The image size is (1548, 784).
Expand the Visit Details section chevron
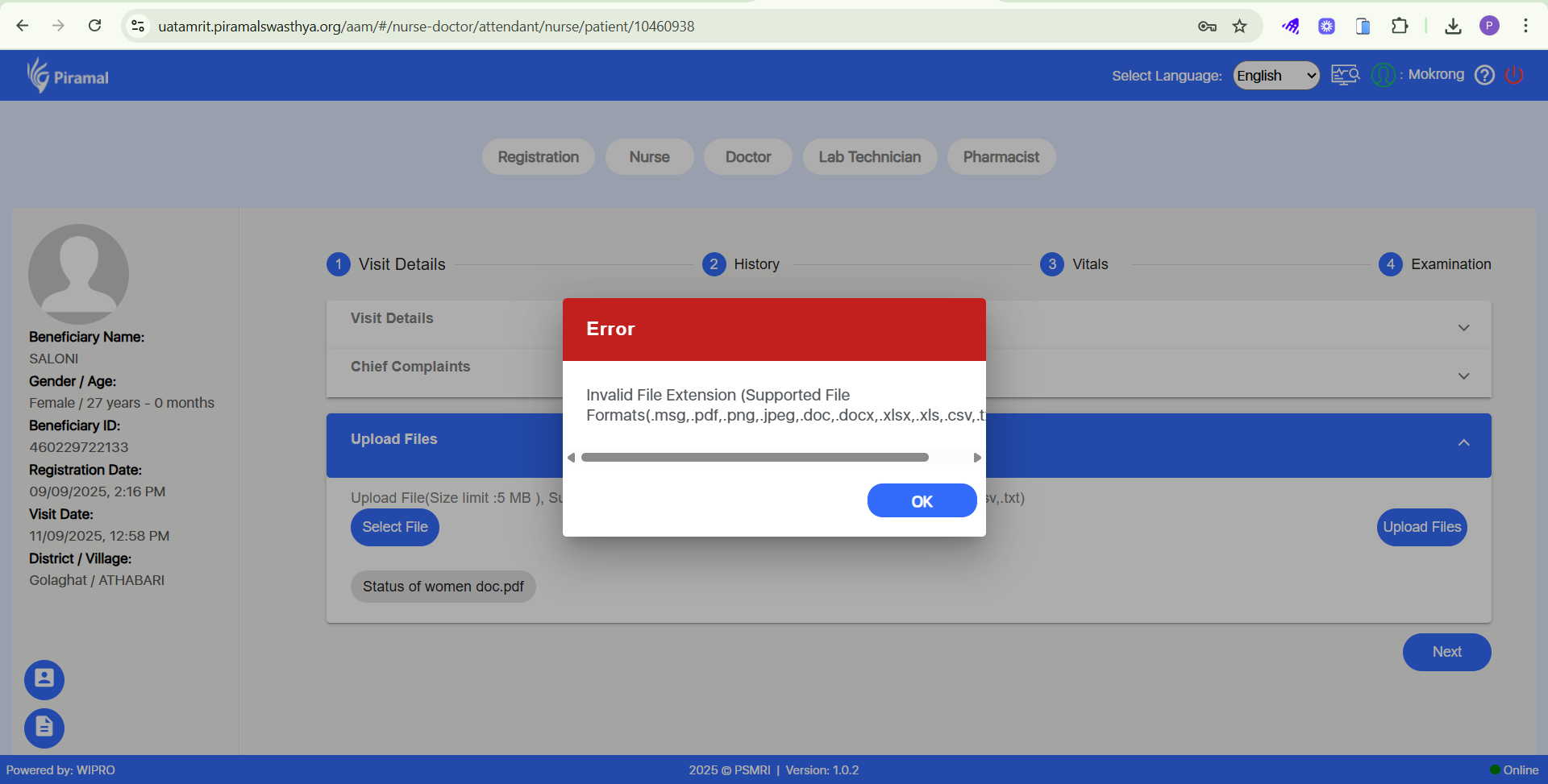(1463, 328)
